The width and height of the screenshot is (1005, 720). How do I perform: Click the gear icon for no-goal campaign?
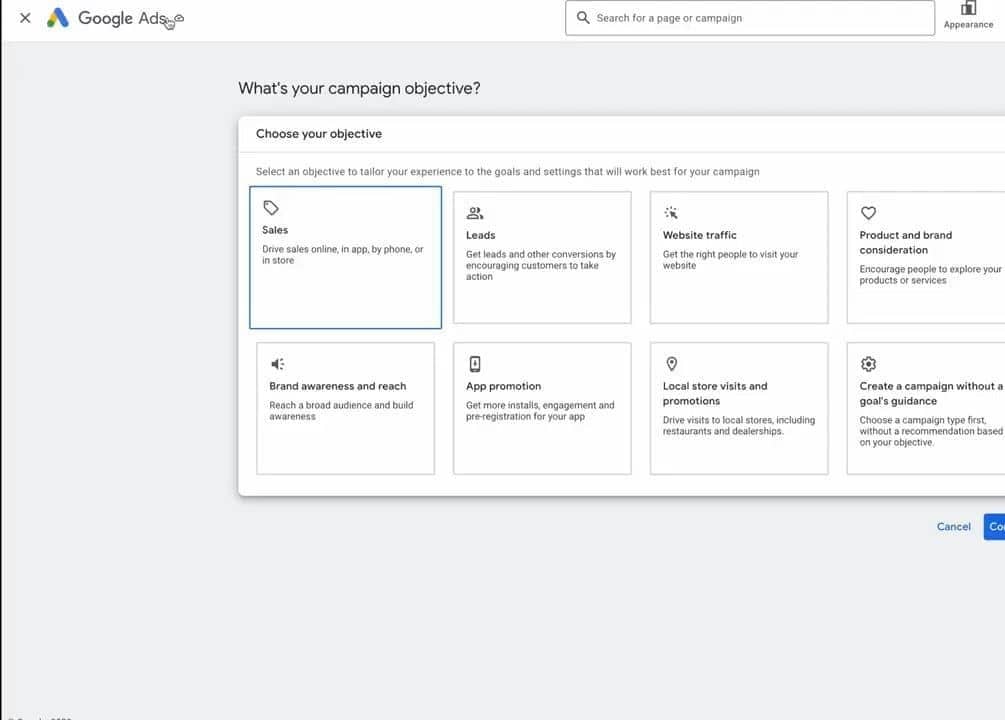tap(868, 364)
